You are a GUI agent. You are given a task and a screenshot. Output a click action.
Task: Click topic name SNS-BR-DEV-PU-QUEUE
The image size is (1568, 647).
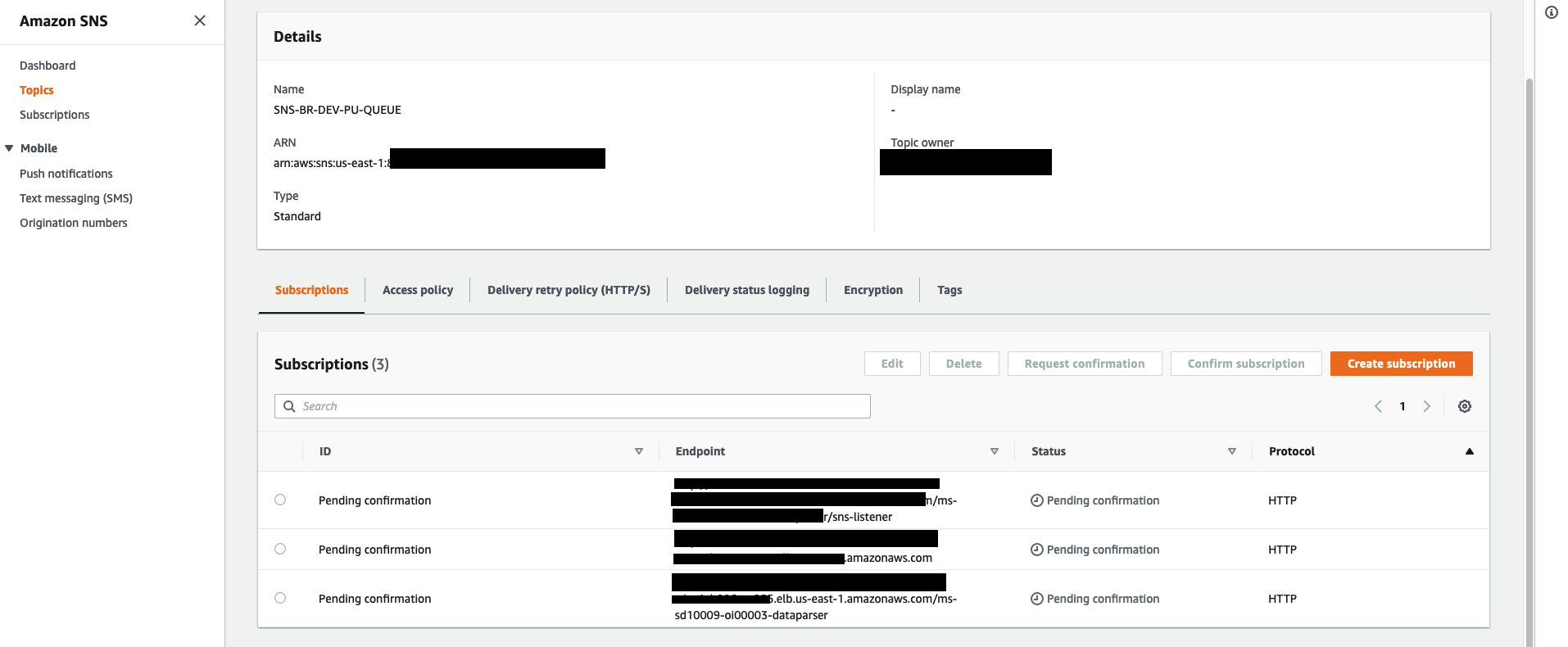point(338,110)
